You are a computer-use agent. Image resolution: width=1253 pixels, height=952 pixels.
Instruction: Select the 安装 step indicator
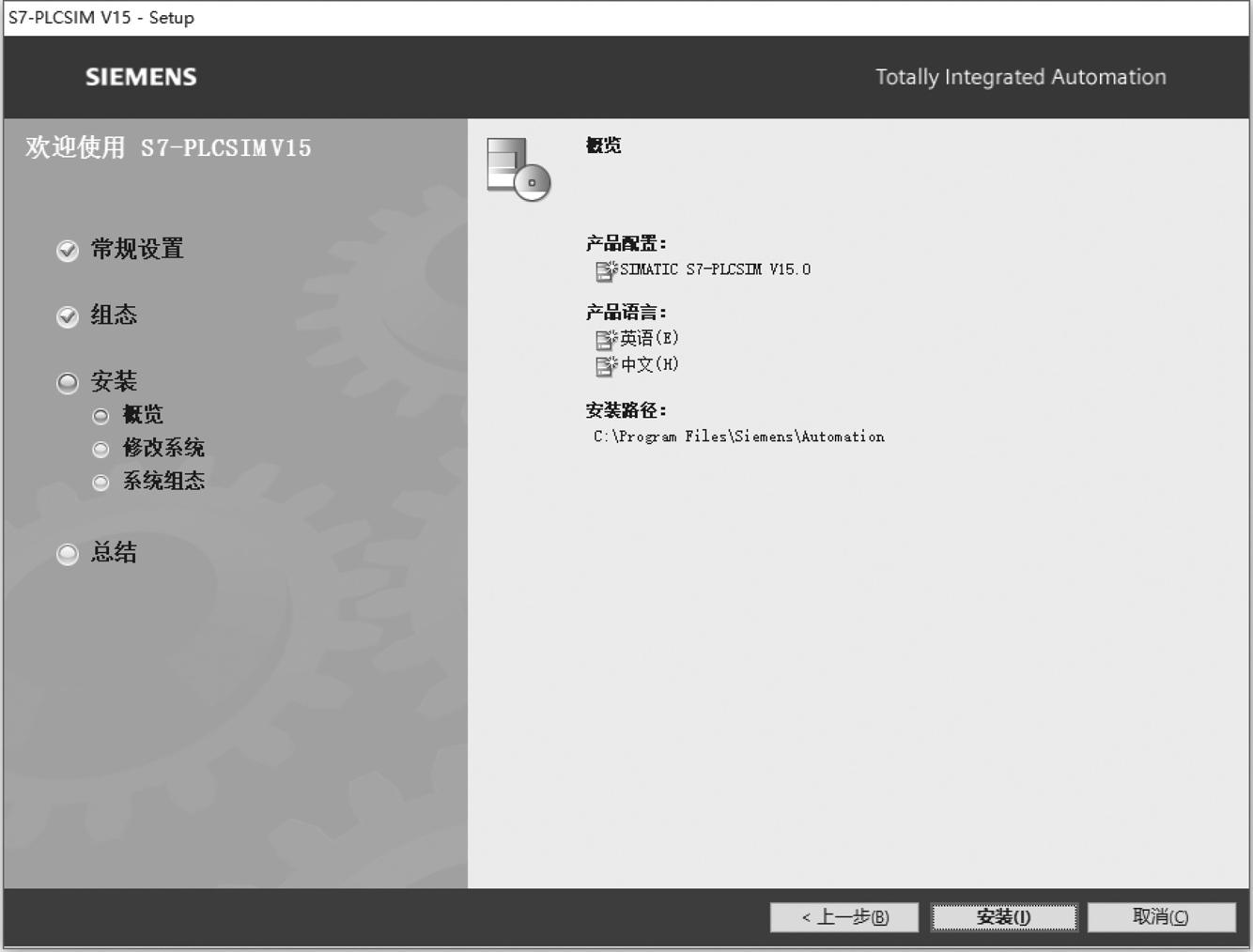pos(68,383)
